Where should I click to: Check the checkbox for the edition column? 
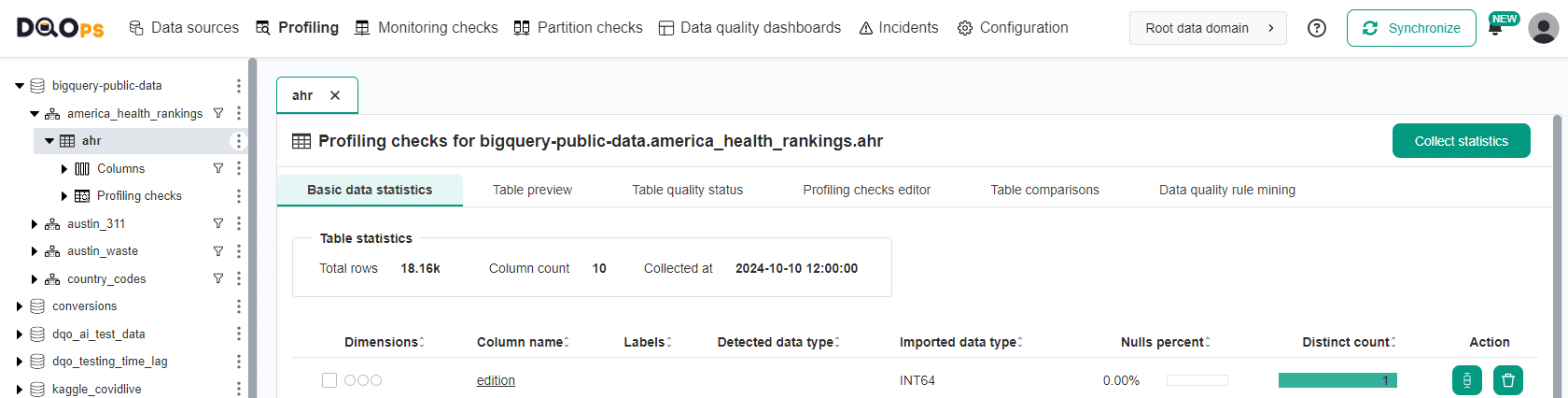(329, 380)
